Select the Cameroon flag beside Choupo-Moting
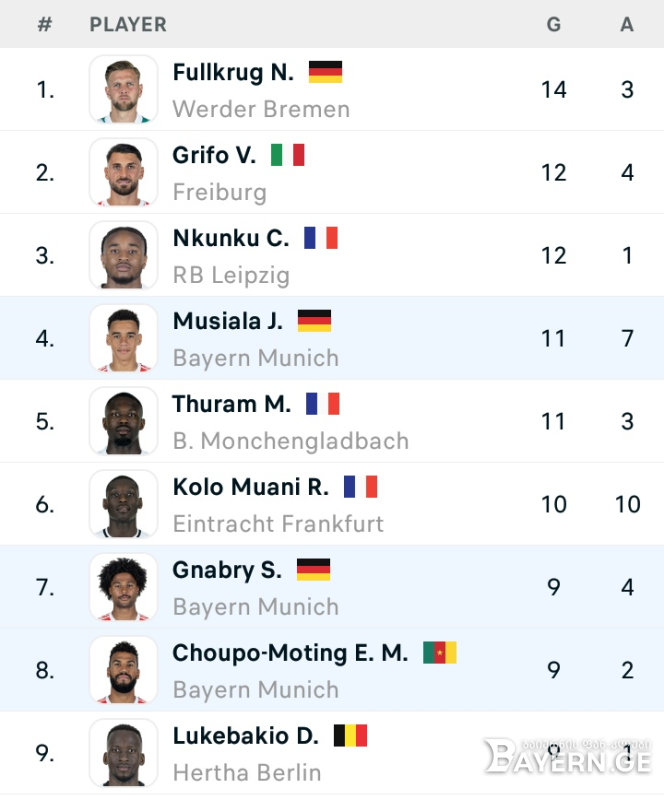This screenshot has width=664, height=800. coord(440,653)
